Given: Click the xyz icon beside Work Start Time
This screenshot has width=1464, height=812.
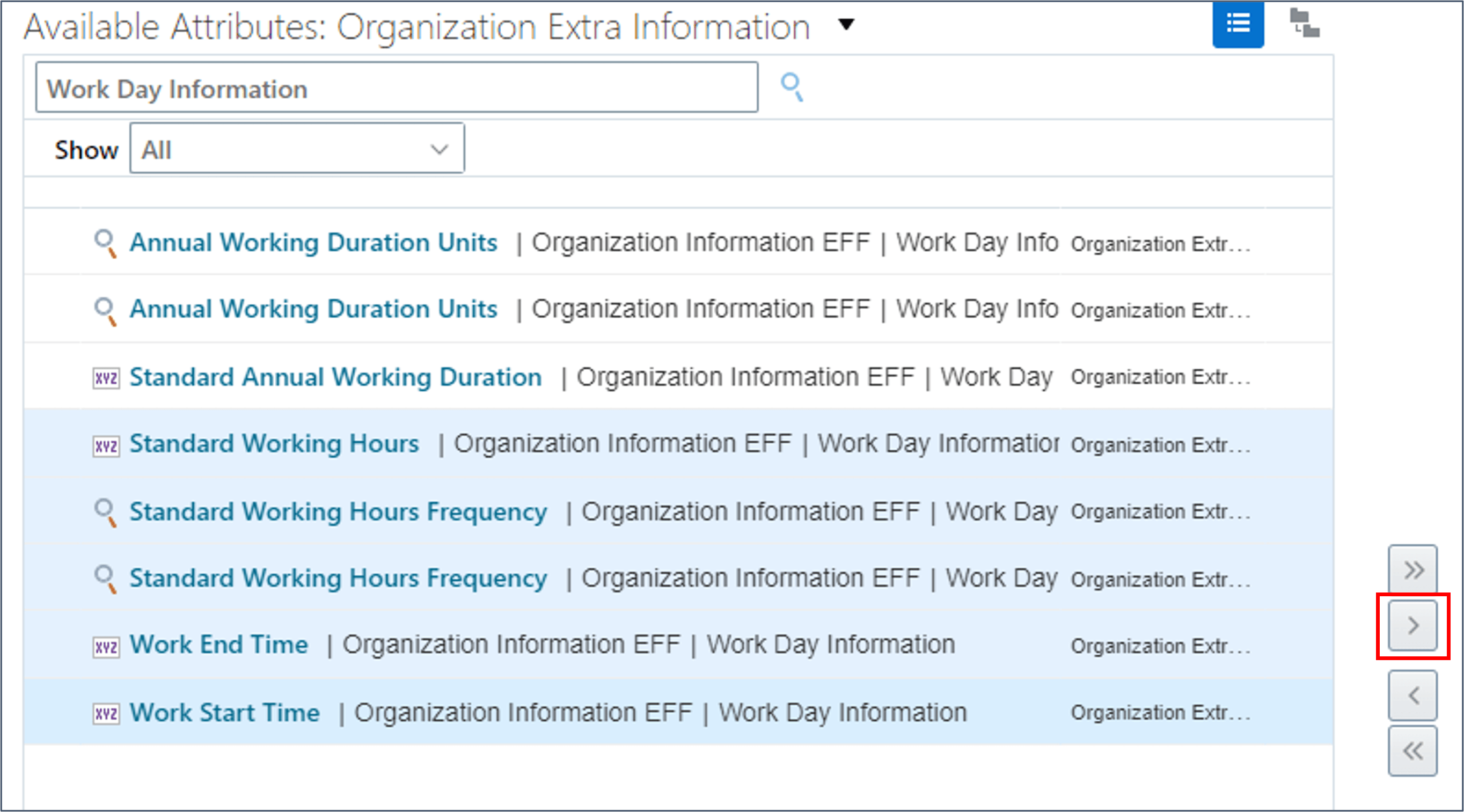Looking at the screenshot, I should click(x=106, y=714).
